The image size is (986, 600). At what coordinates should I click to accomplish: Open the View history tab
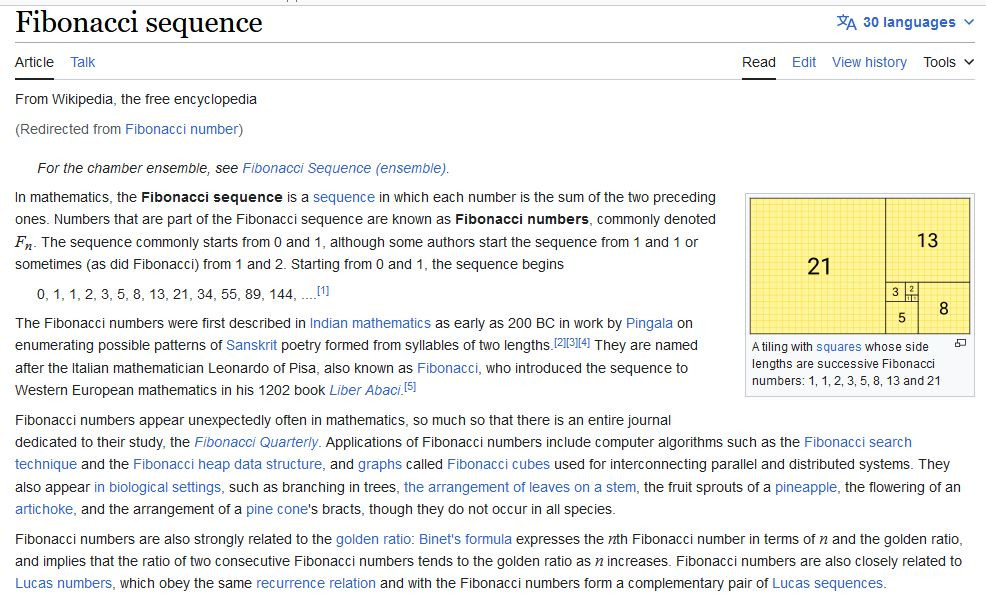point(869,62)
